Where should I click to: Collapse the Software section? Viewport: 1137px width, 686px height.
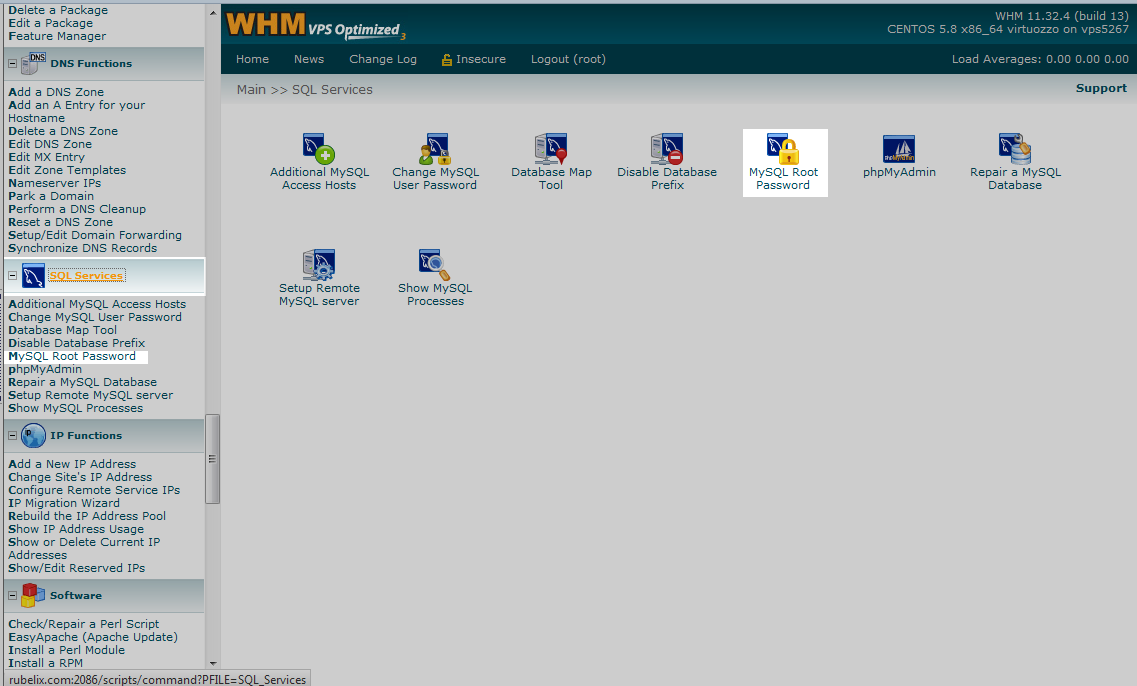click(x=12, y=596)
